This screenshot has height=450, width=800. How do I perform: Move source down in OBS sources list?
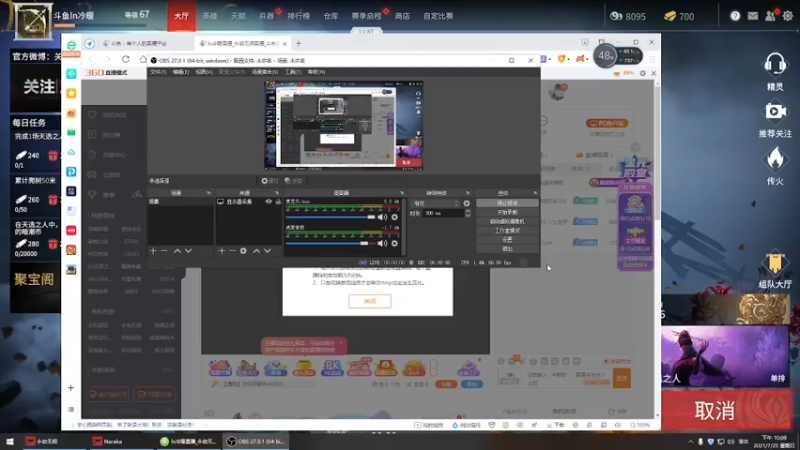[x=267, y=251]
